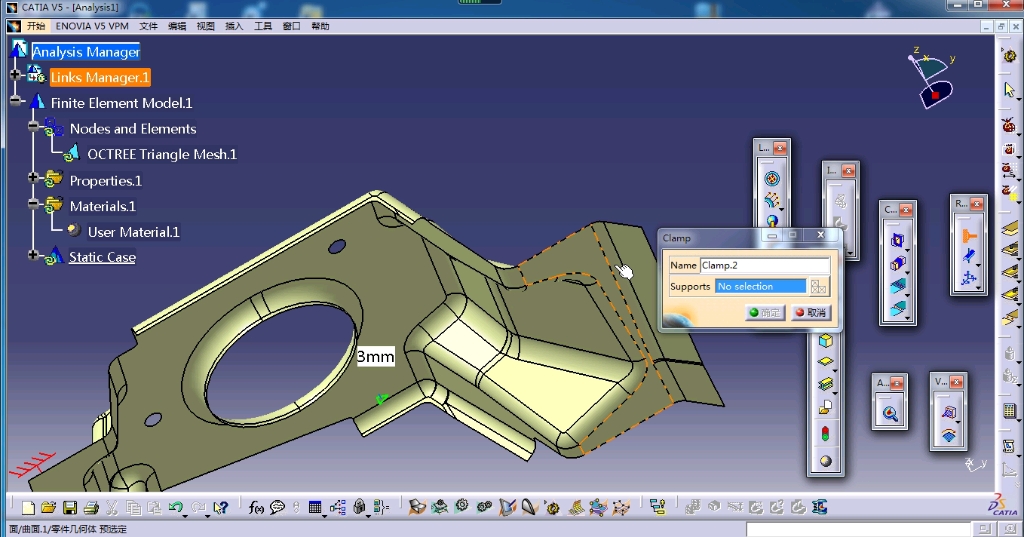Collapse the Nodes and Elements node
1024x537 pixels.
pyautogui.click(x=33, y=127)
